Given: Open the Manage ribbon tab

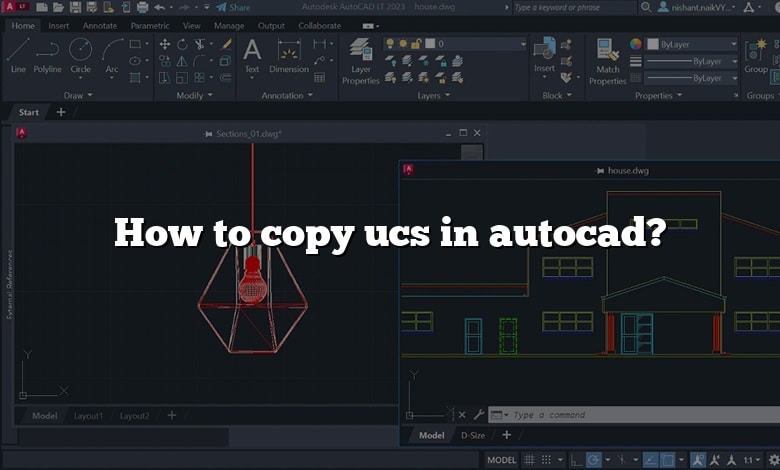Looking at the screenshot, I should click(x=229, y=25).
